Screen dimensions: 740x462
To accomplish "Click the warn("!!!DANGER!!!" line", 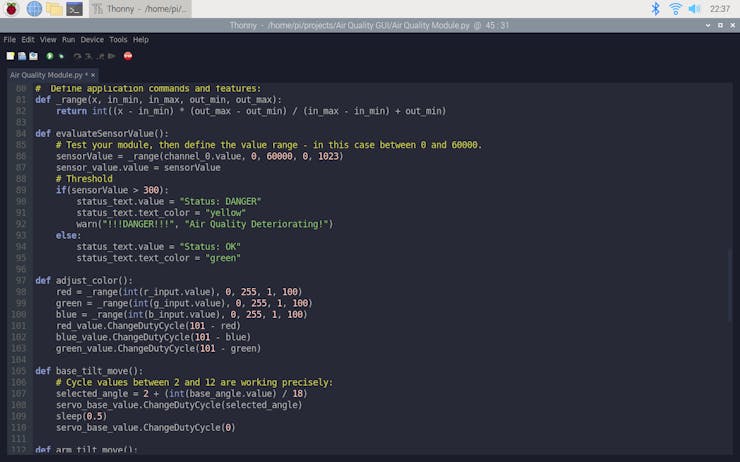I will point(205,224).
